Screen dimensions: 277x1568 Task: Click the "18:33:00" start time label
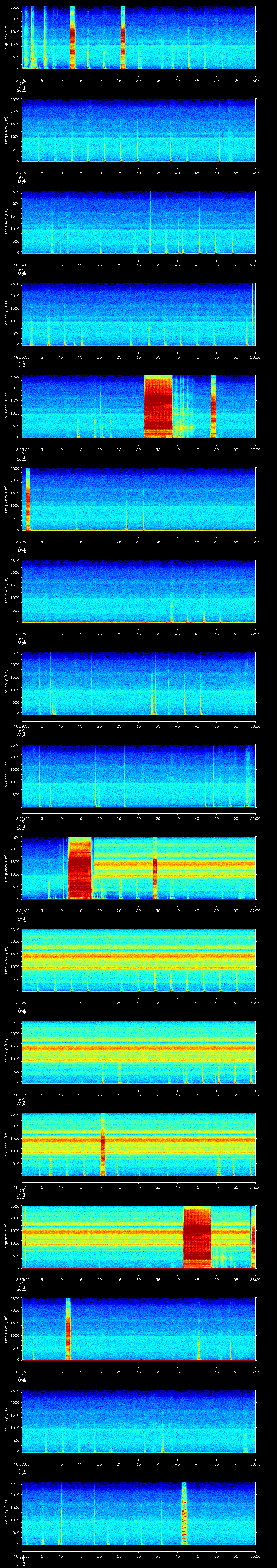(21, 1095)
